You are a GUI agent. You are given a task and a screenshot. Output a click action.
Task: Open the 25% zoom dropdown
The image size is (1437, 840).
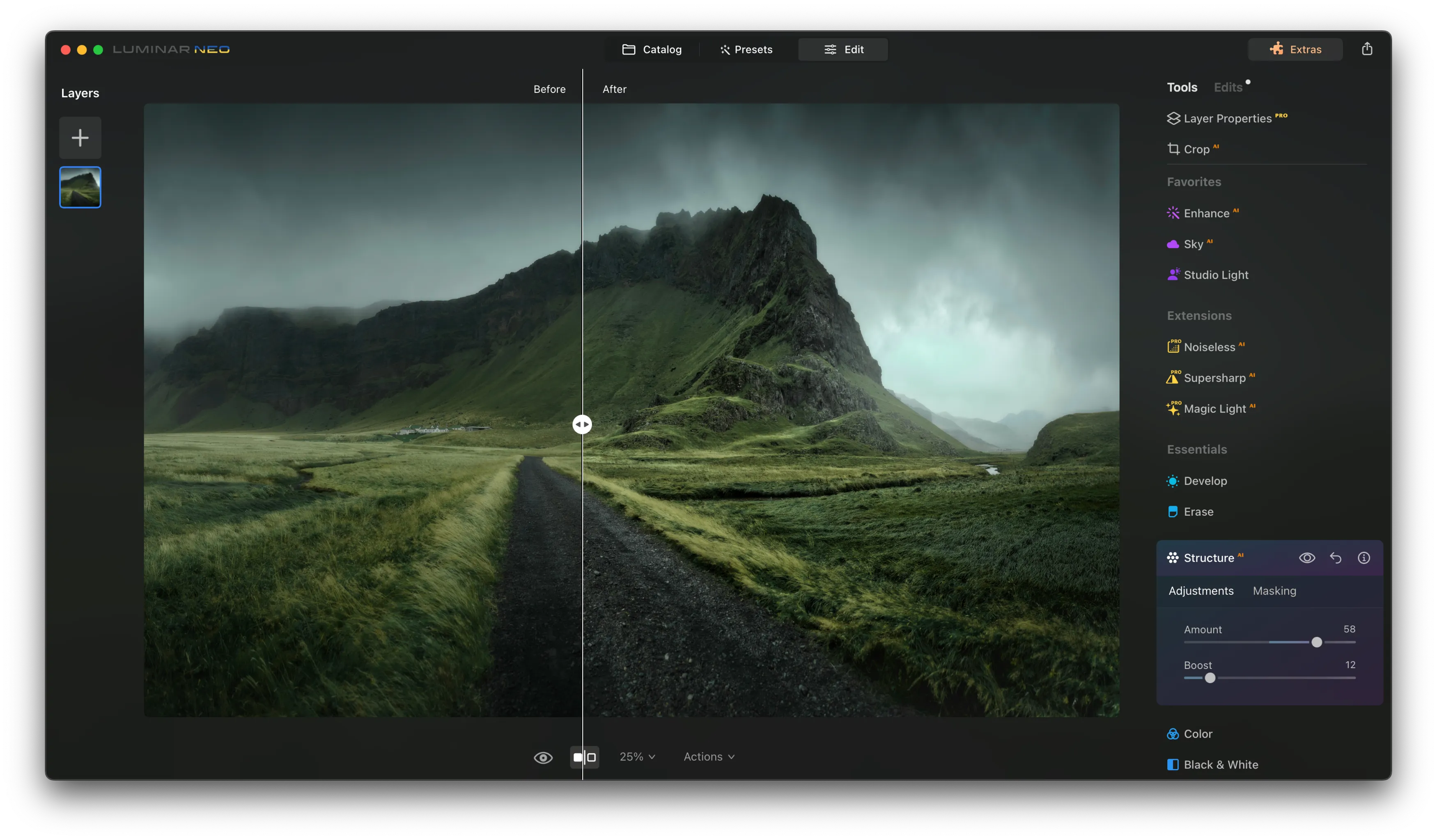(637, 757)
